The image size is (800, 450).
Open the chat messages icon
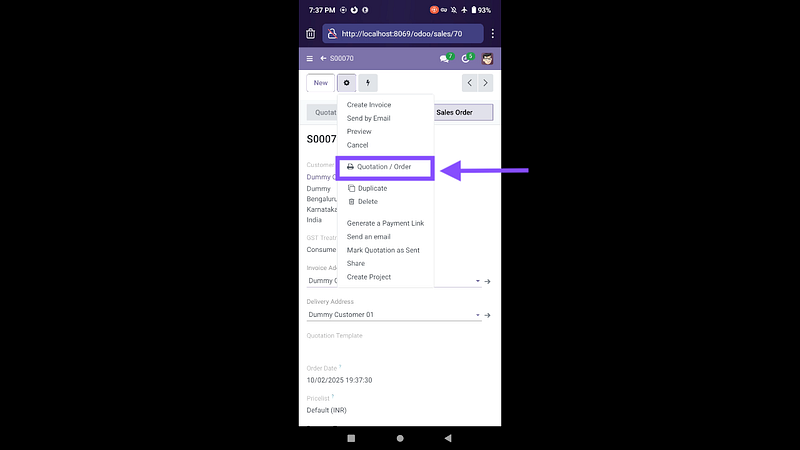tap(445, 59)
